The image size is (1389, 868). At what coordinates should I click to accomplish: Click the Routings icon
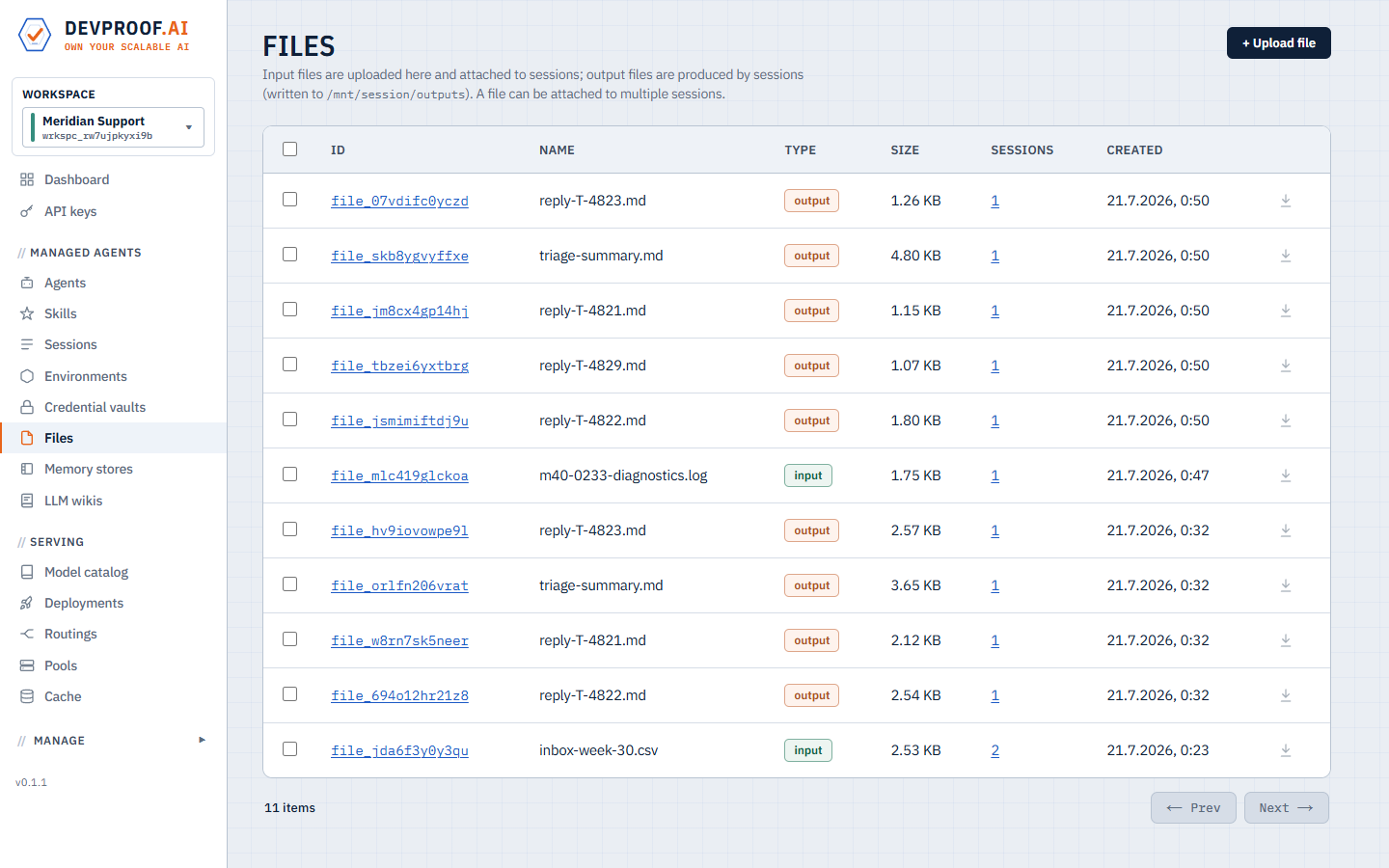coord(27,634)
